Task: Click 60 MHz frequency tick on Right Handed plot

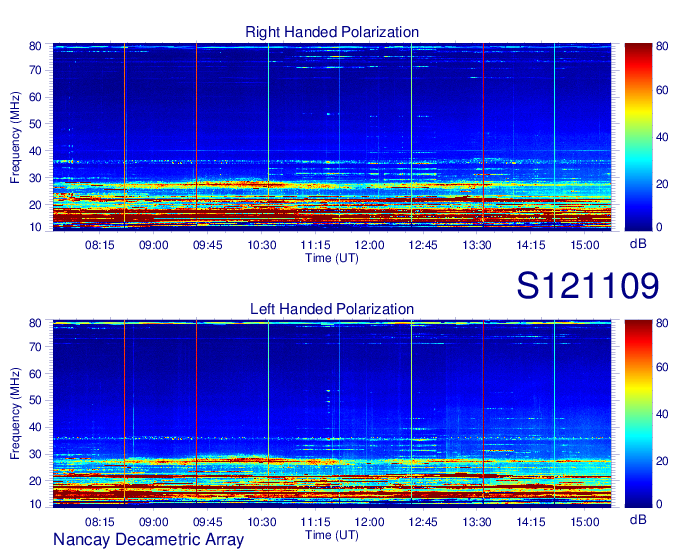Action: click(35, 97)
